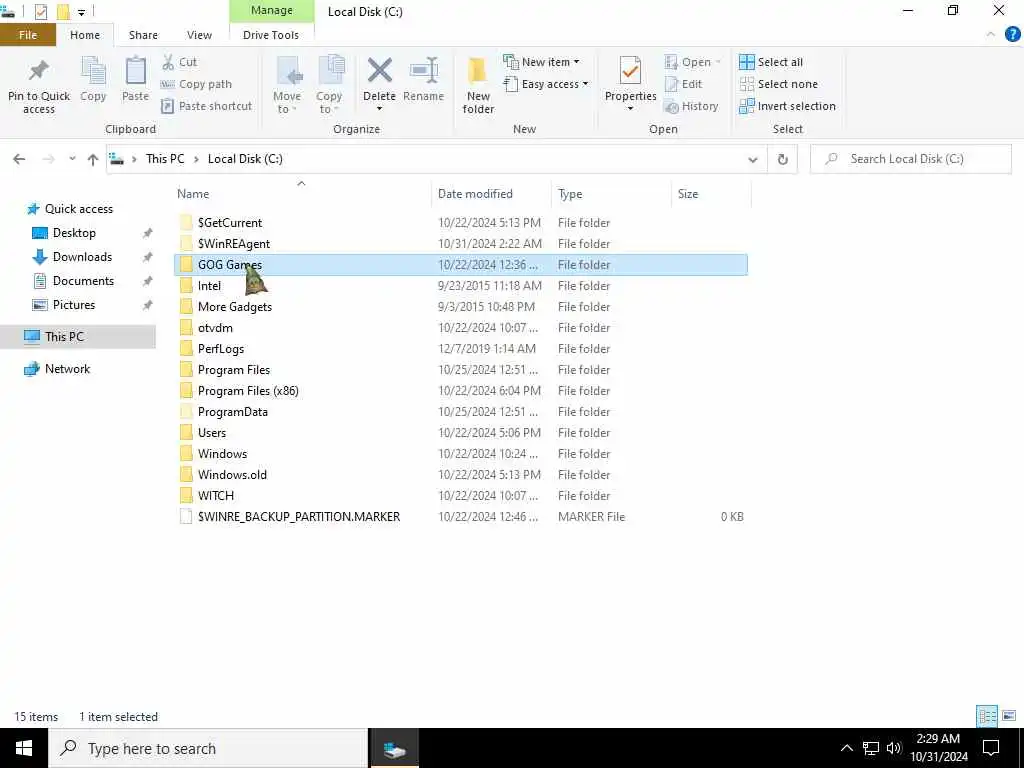Click the Open button in ribbon
The height and width of the screenshot is (768, 1024).
[692, 62]
